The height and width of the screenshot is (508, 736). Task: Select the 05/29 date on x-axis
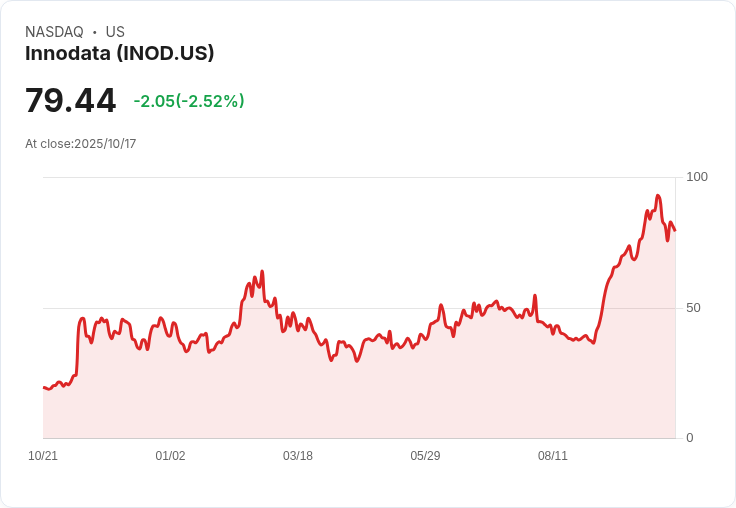[x=425, y=456]
